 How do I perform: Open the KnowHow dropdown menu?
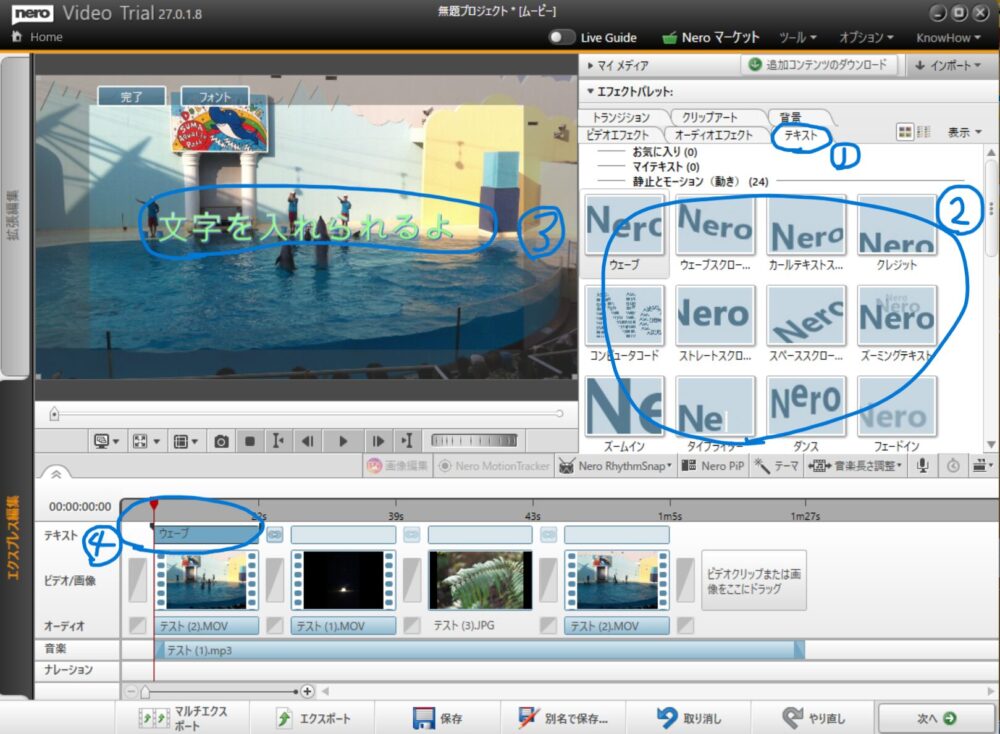click(948, 38)
